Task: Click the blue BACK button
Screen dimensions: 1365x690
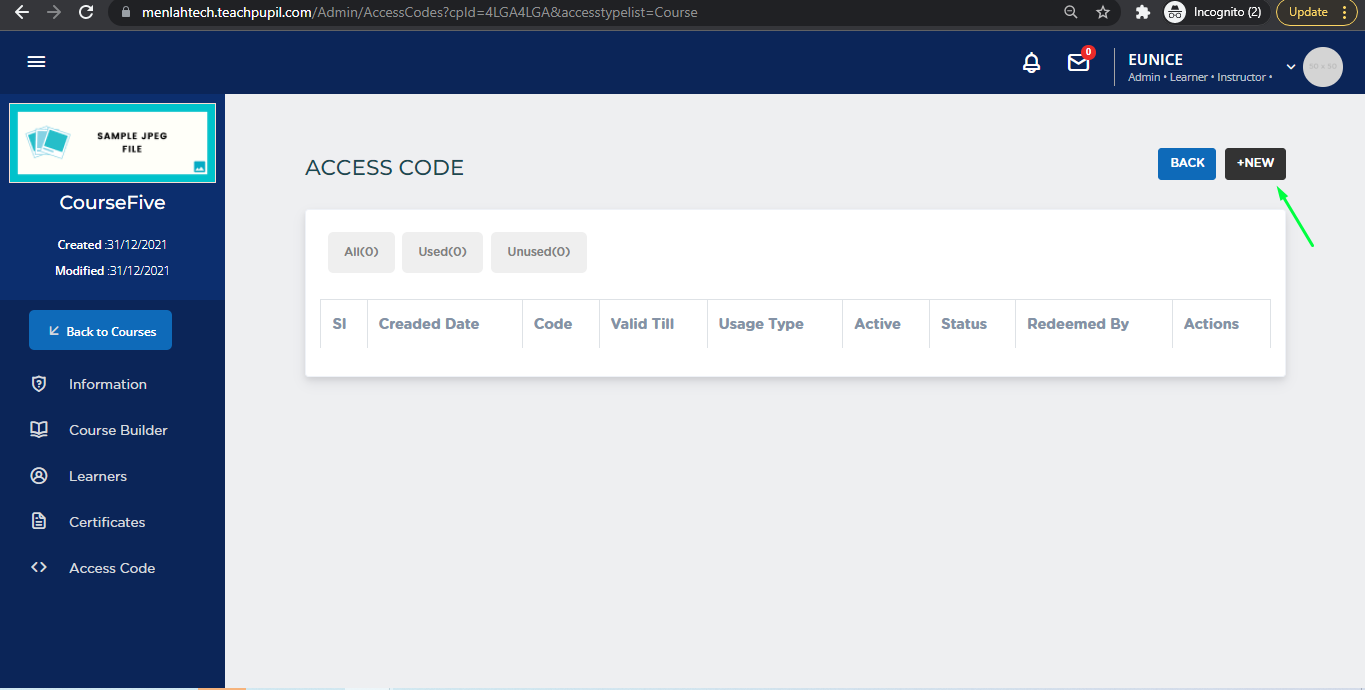Action: pyautogui.click(x=1187, y=163)
